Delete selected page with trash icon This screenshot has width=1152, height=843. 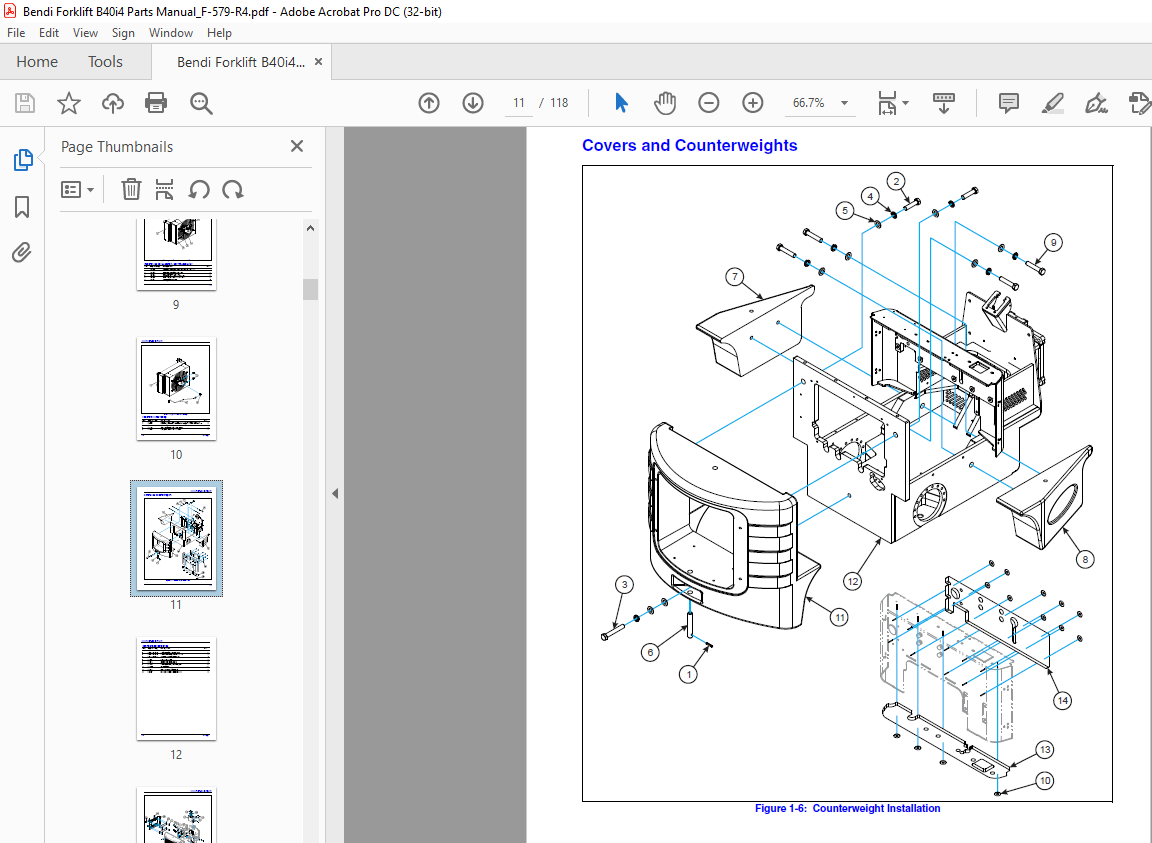coord(131,190)
